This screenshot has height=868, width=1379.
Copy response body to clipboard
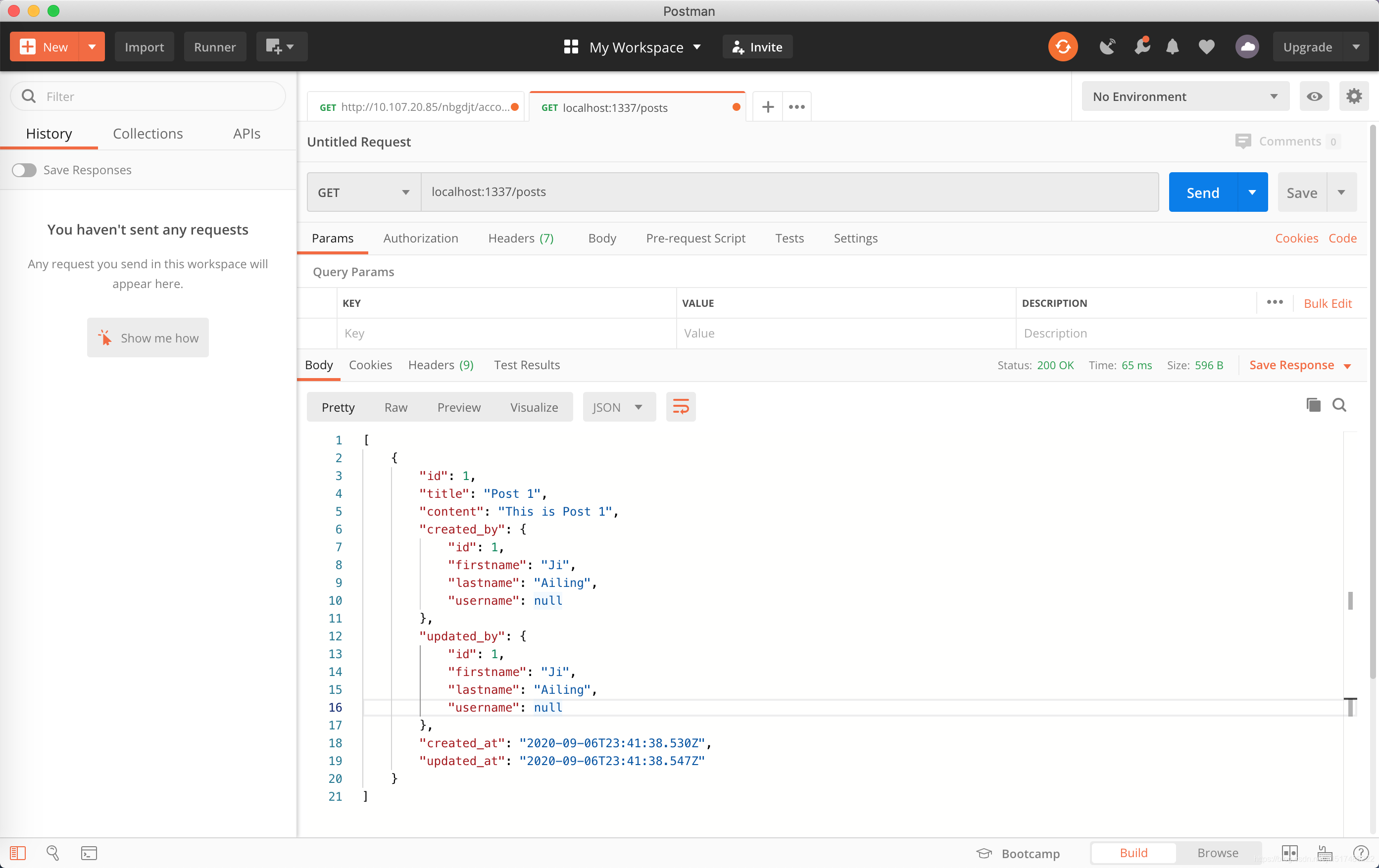[1313, 405]
